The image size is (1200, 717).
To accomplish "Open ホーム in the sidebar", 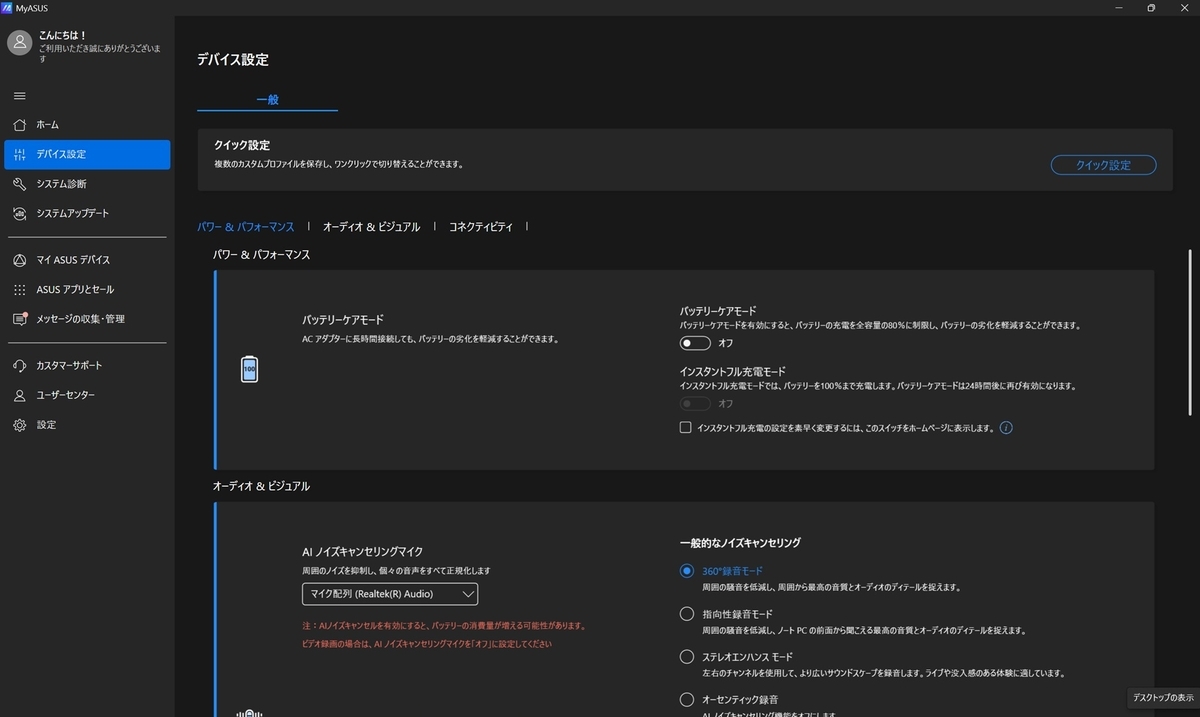I will point(87,125).
